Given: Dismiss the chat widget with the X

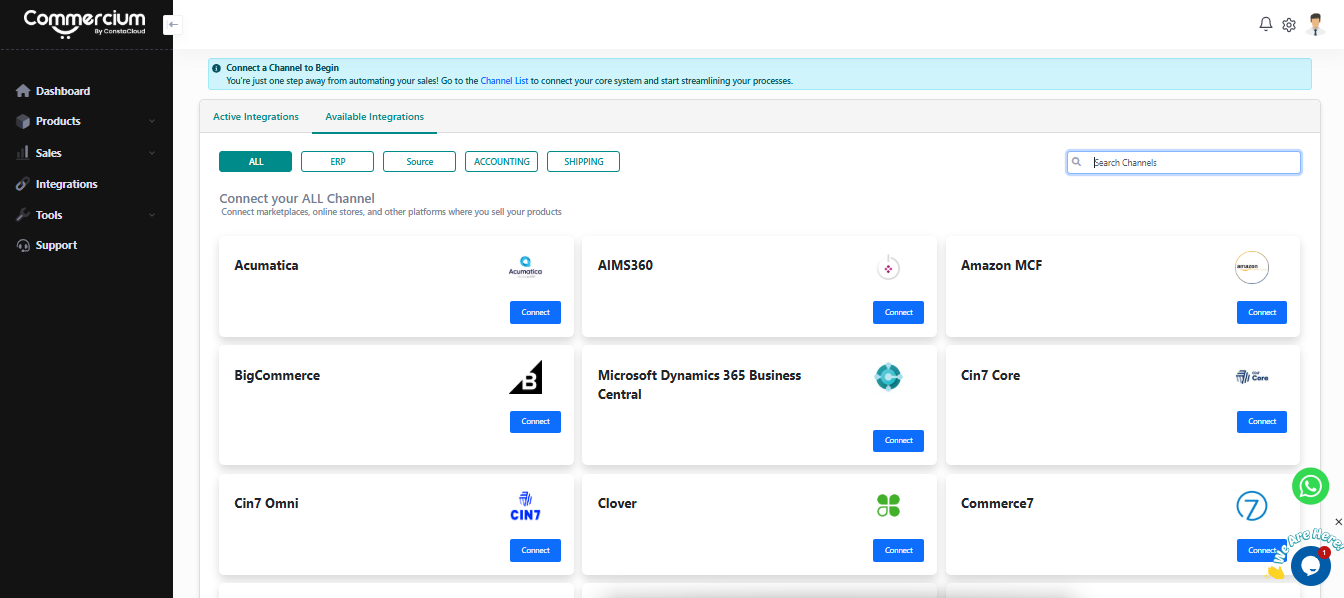Looking at the screenshot, I should tap(1339, 522).
